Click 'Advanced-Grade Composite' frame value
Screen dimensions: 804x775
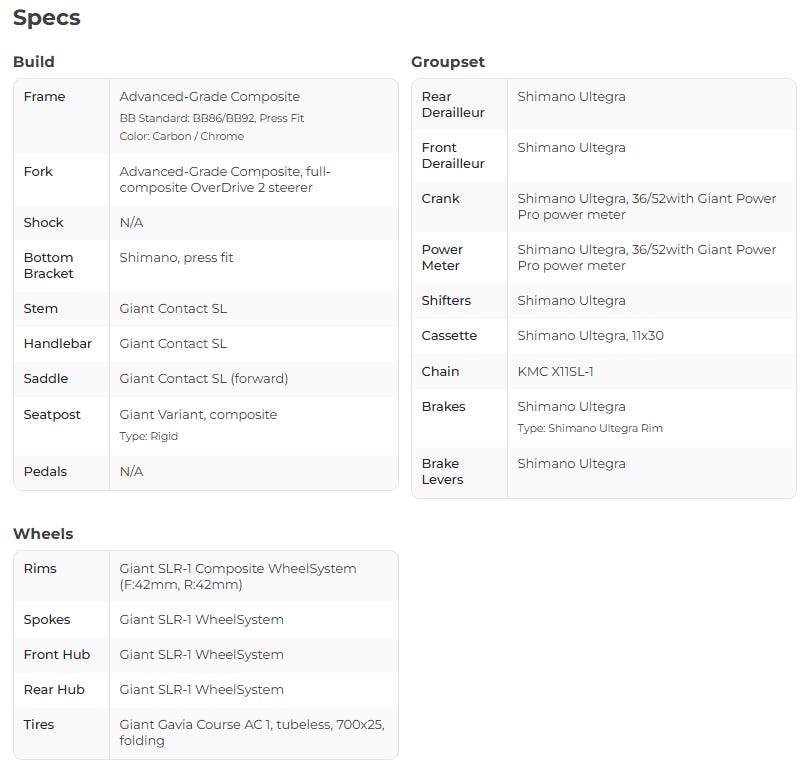[x=210, y=96]
